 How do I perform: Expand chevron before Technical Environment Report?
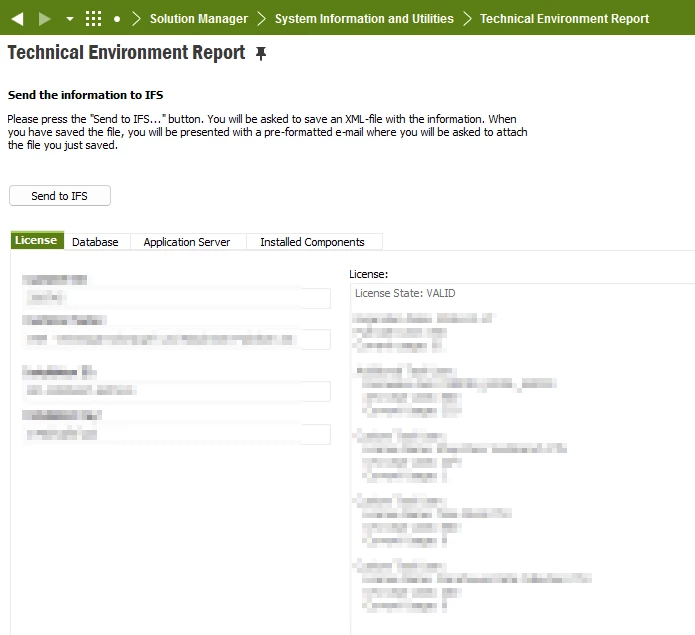click(467, 19)
